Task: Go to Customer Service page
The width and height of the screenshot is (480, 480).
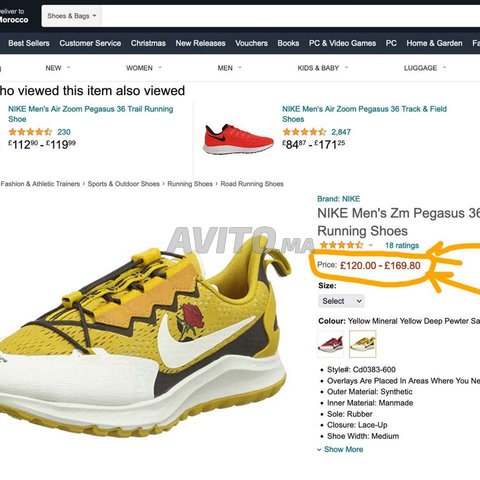Action: click(90, 43)
